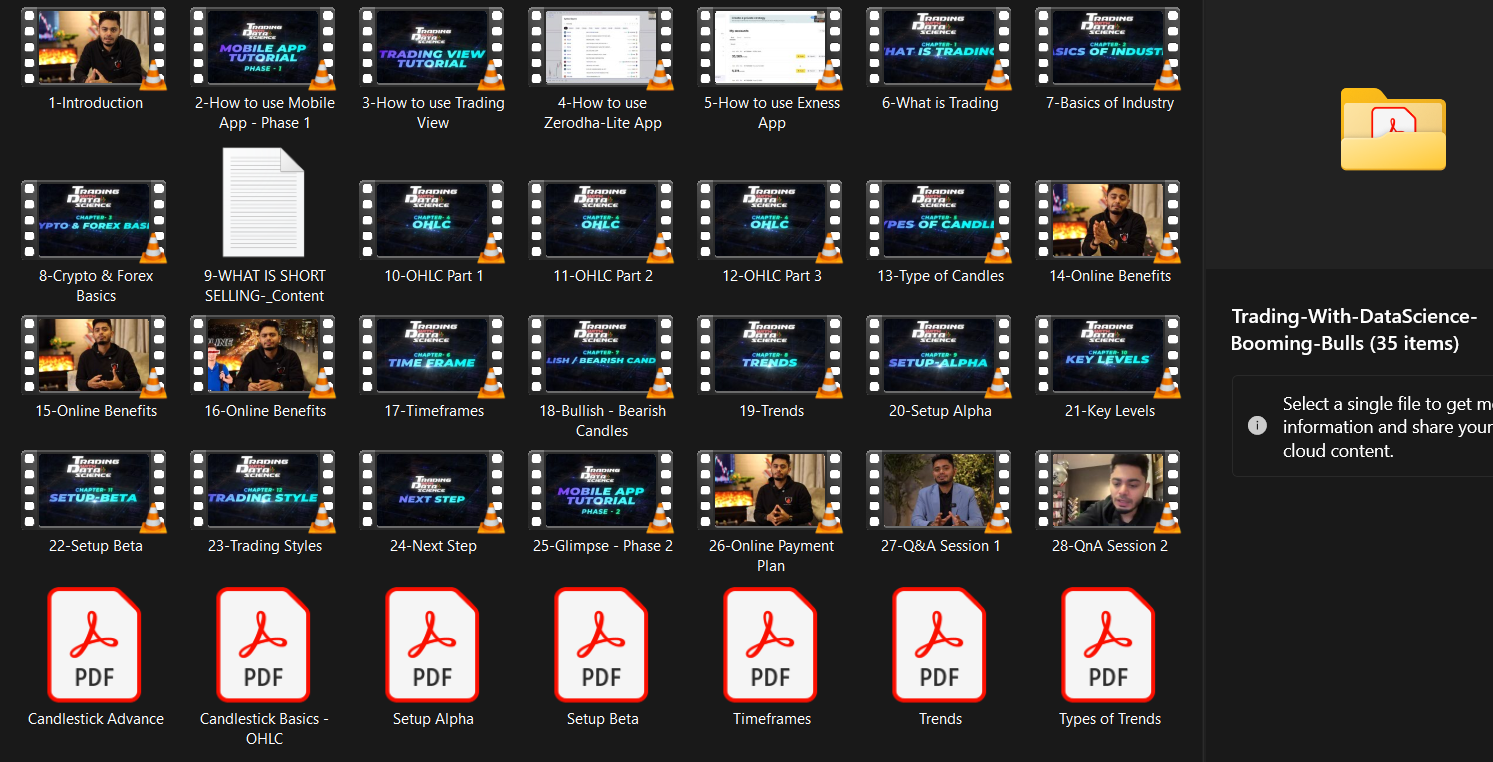
Task: Click the Setup Beta PDF icon
Action: pyautogui.click(x=602, y=645)
